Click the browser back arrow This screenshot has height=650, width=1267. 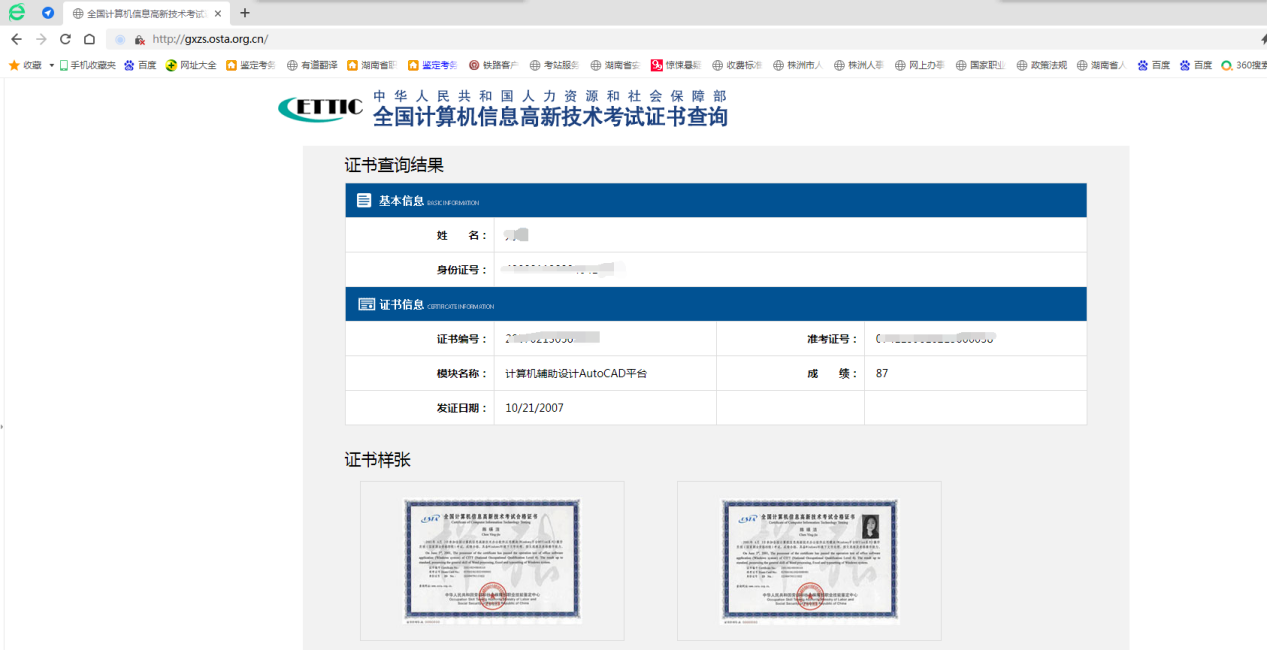[16, 39]
